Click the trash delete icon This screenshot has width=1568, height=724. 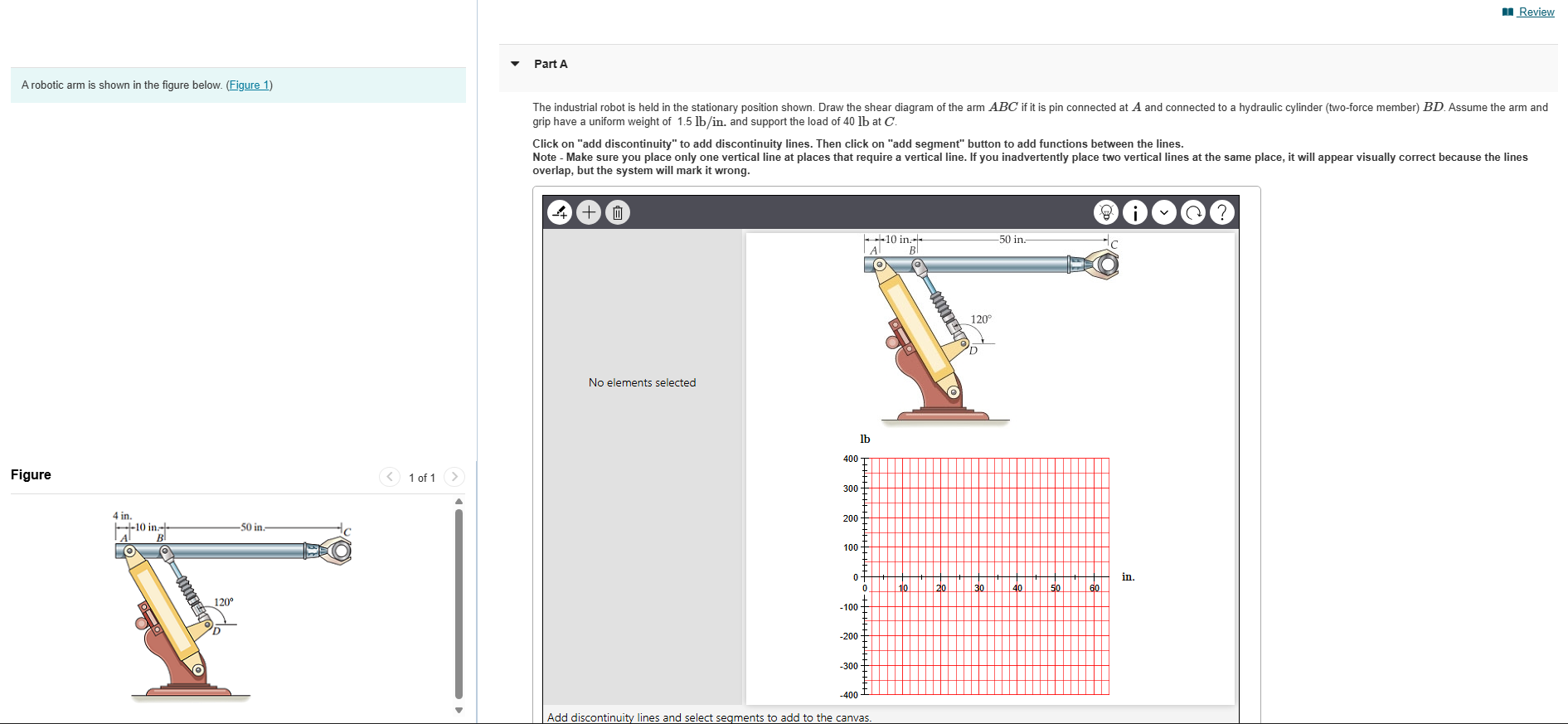click(x=618, y=213)
